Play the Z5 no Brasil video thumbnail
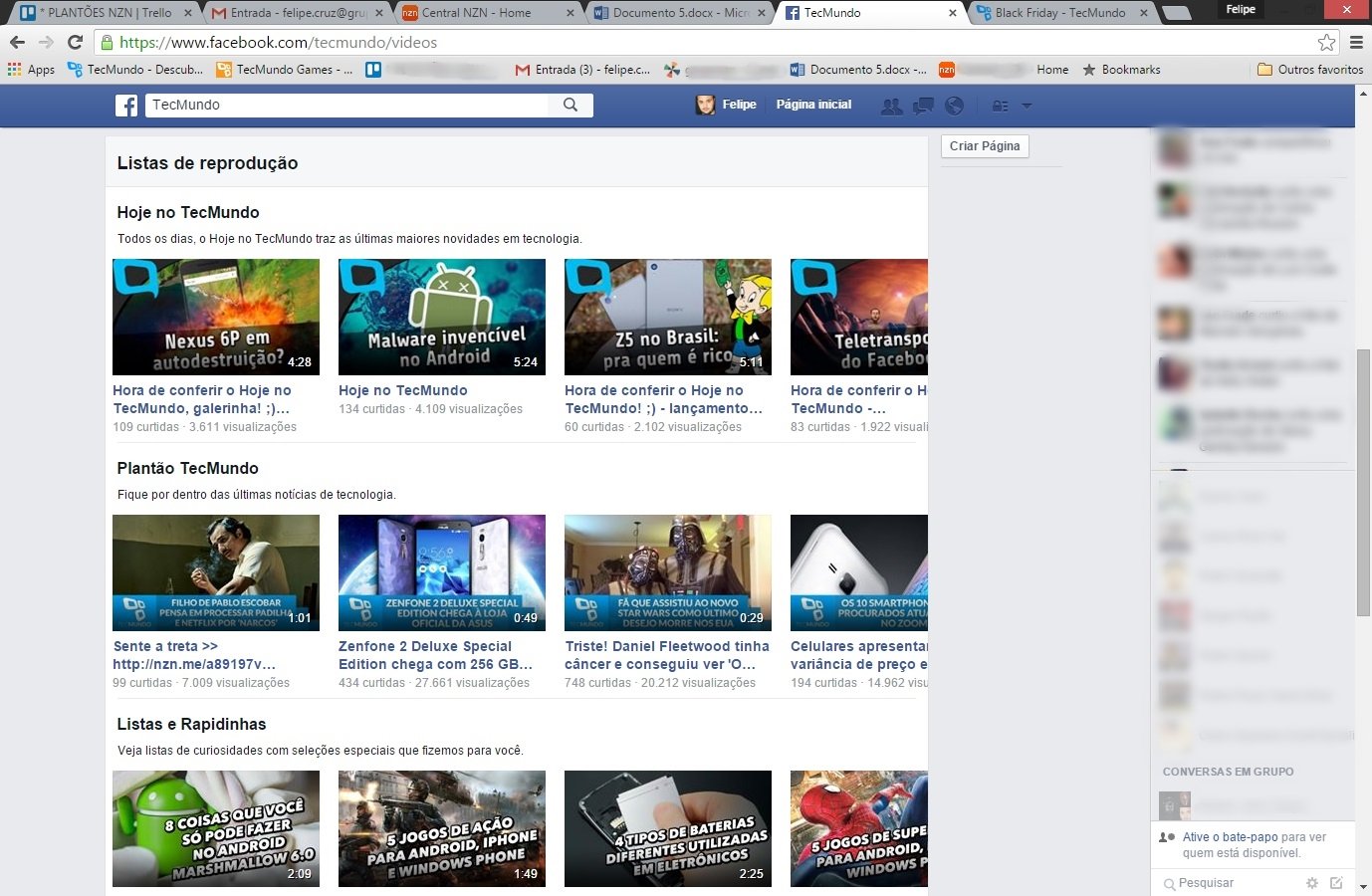The width and height of the screenshot is (1372, 896). (x=668, y=317)
